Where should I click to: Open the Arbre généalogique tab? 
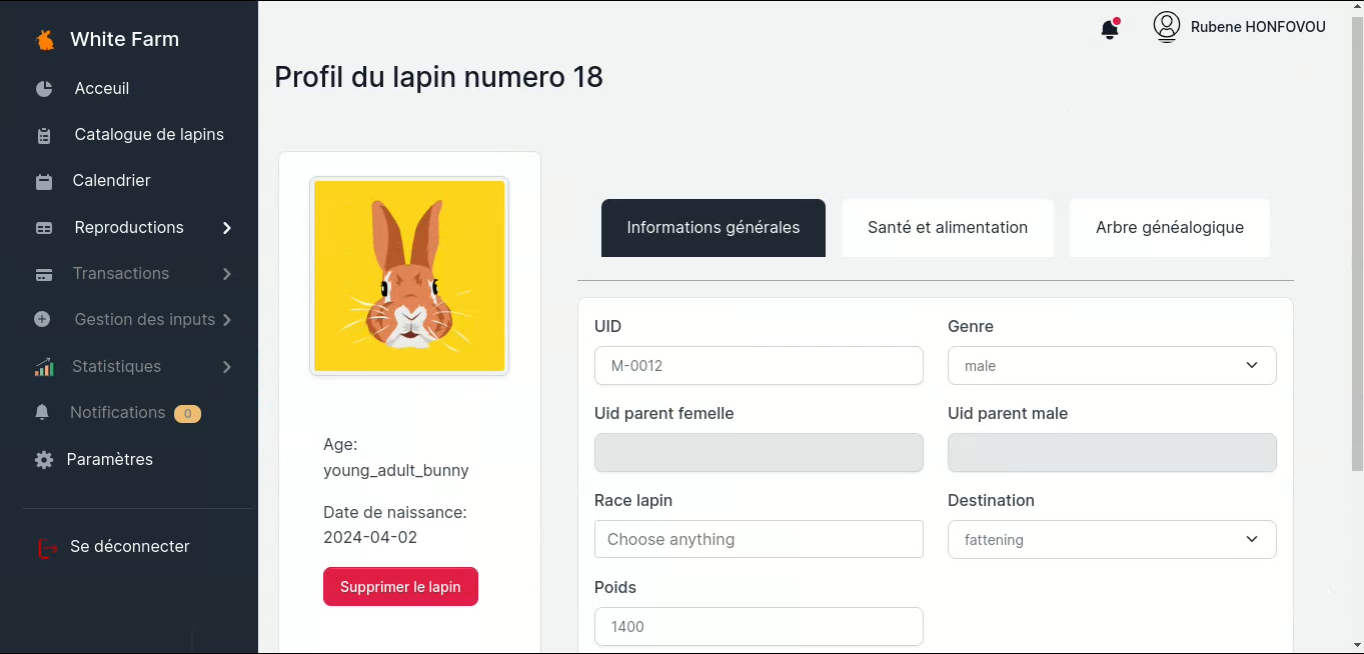(1169, 228)
